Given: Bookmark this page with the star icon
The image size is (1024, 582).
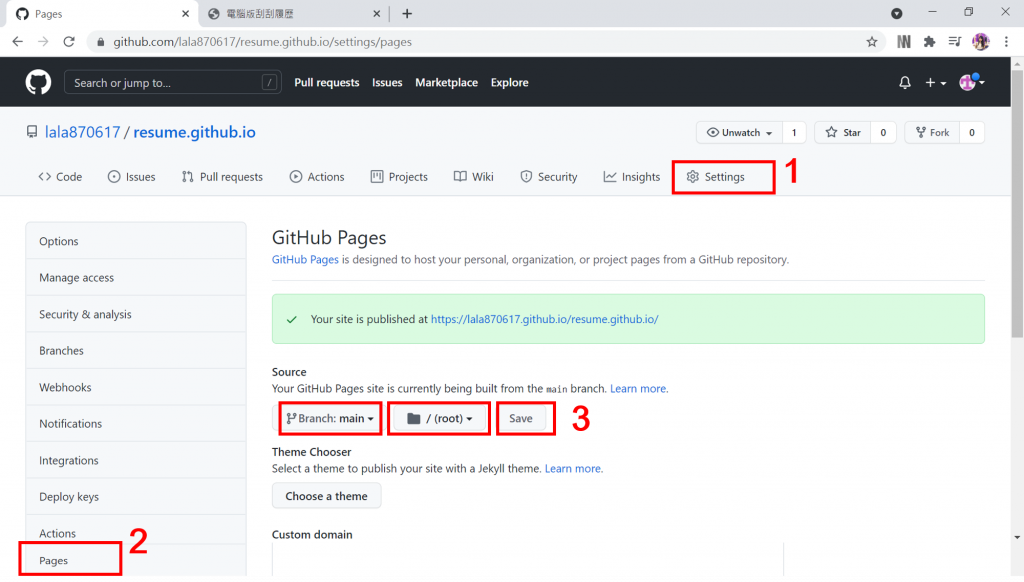Looking at the screenshot, I should pos(872,42).
